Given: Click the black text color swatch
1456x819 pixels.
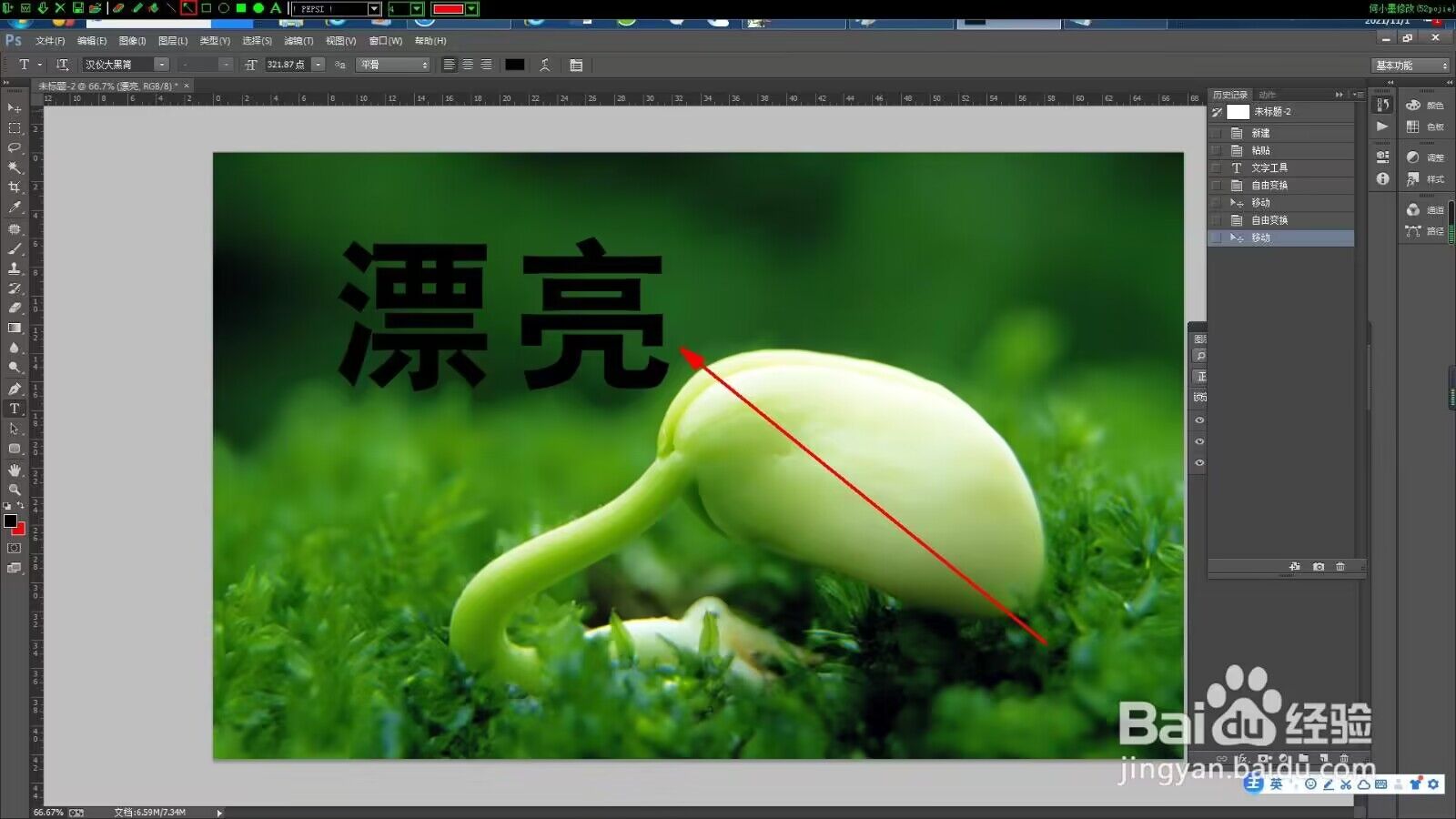Looking at the screenshot, I should [515, 65].
